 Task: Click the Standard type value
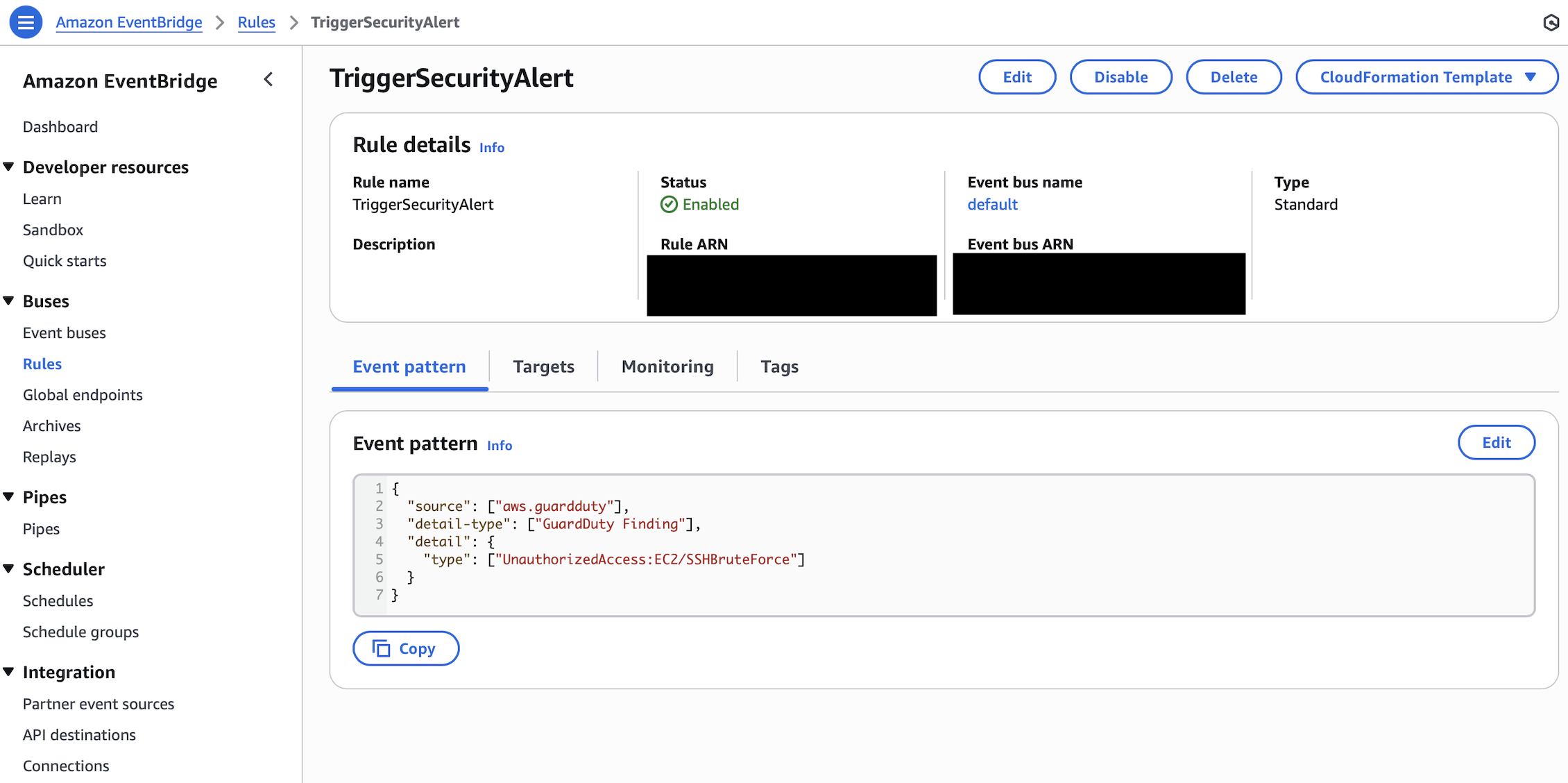pyautogui.click(x=1306, y=204)
